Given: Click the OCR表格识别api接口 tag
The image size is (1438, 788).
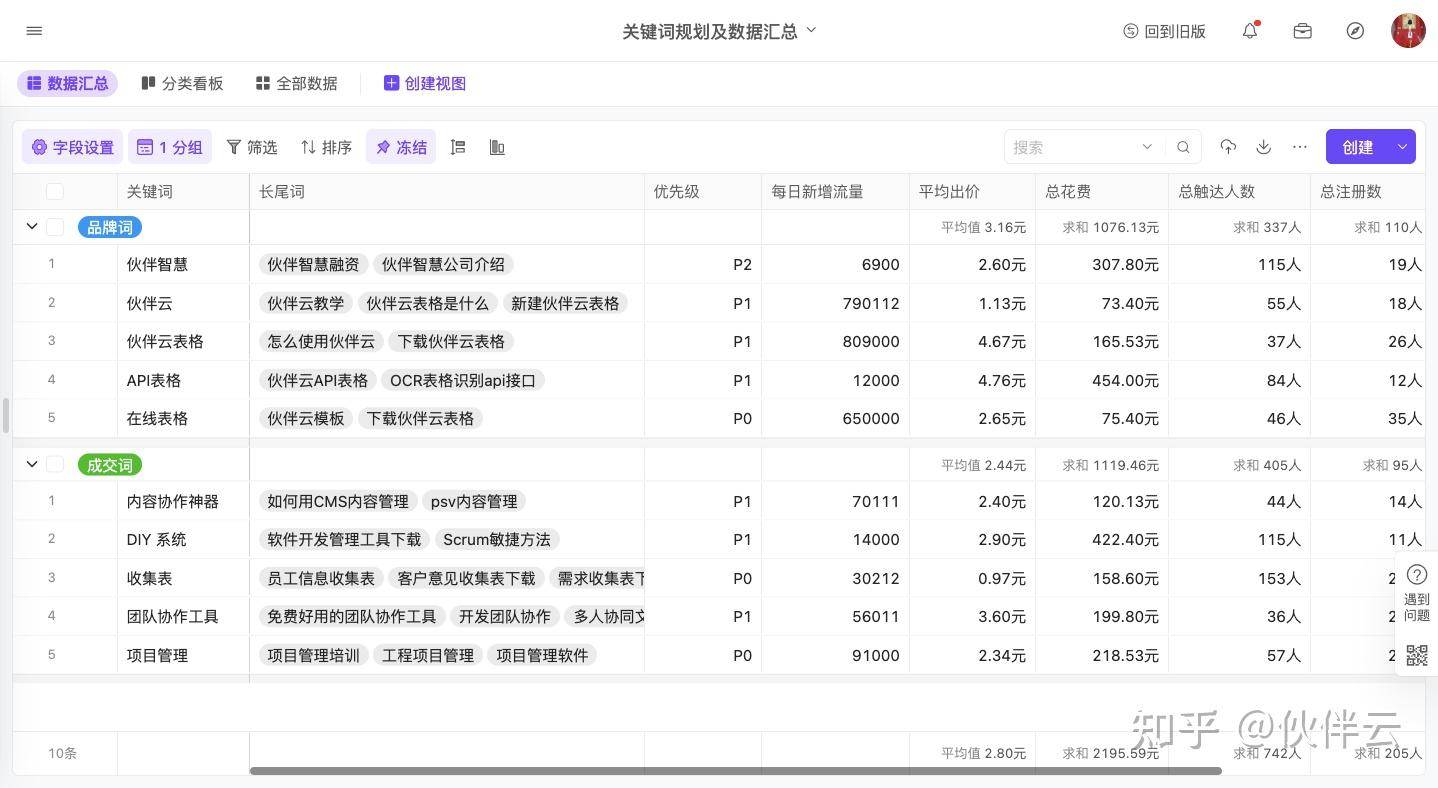Looking at the screenshot, I should click(463, 380).
